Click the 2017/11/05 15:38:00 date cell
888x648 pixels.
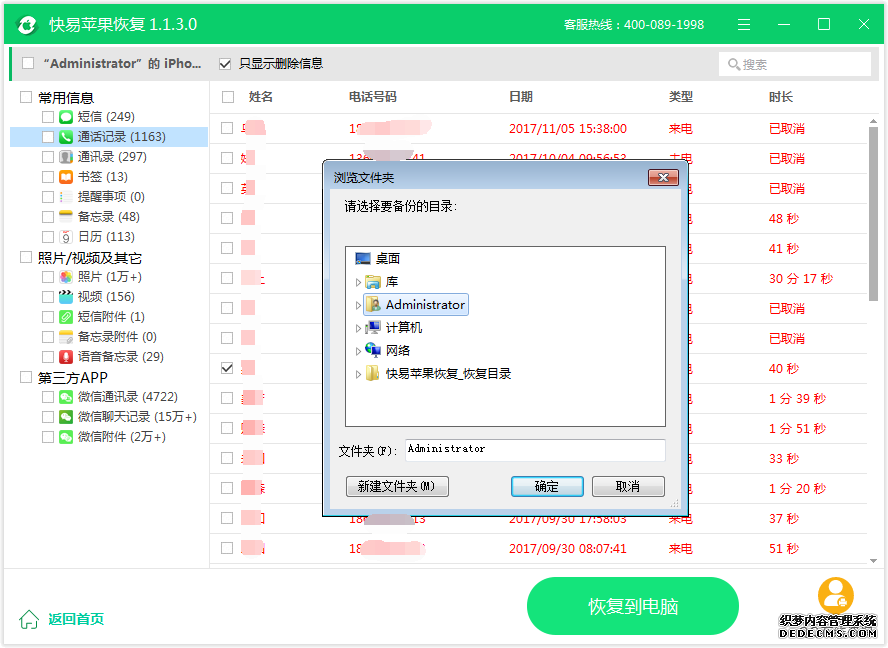pyautogui.click(x=567, y=129)
